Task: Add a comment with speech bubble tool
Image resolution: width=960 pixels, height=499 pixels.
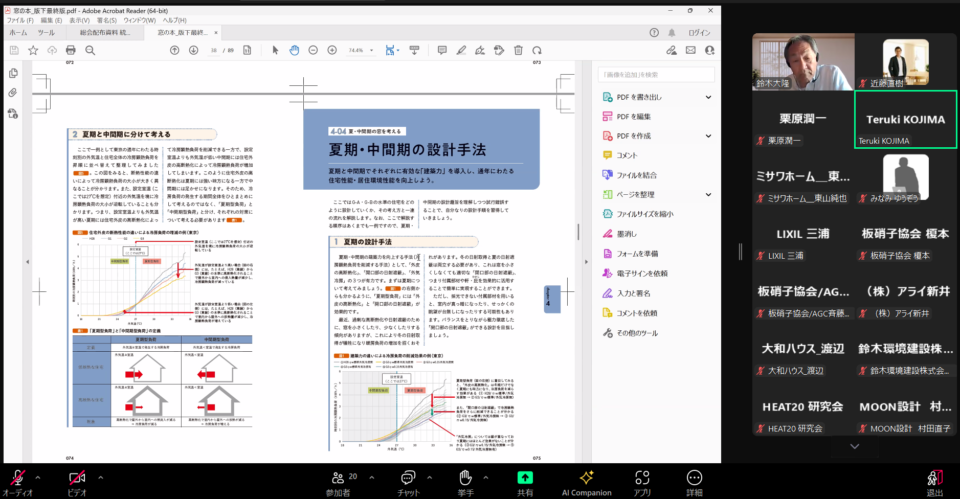Action: [x=442, y=50]
